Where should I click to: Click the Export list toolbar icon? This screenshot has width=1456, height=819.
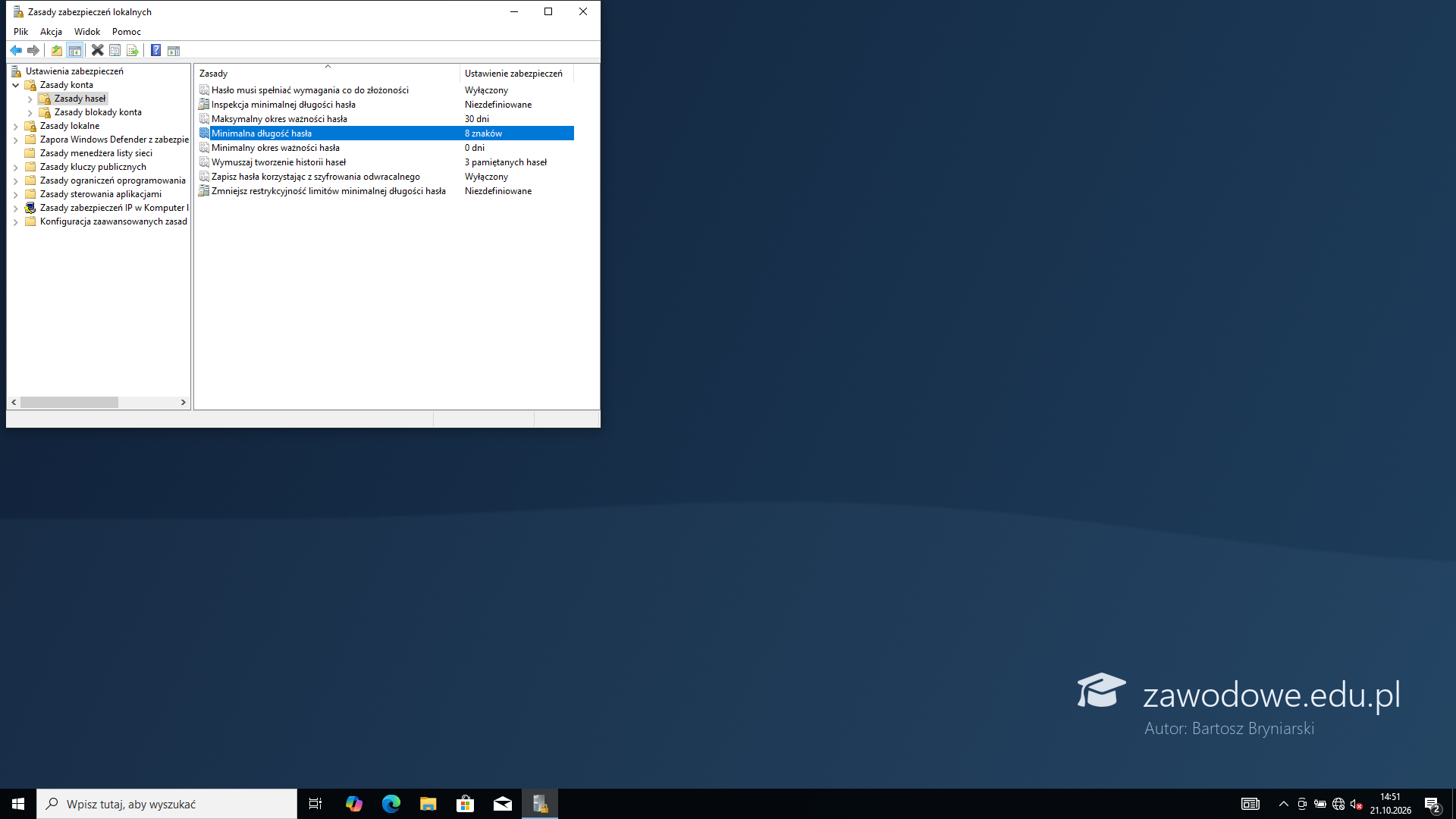point(133,50)
